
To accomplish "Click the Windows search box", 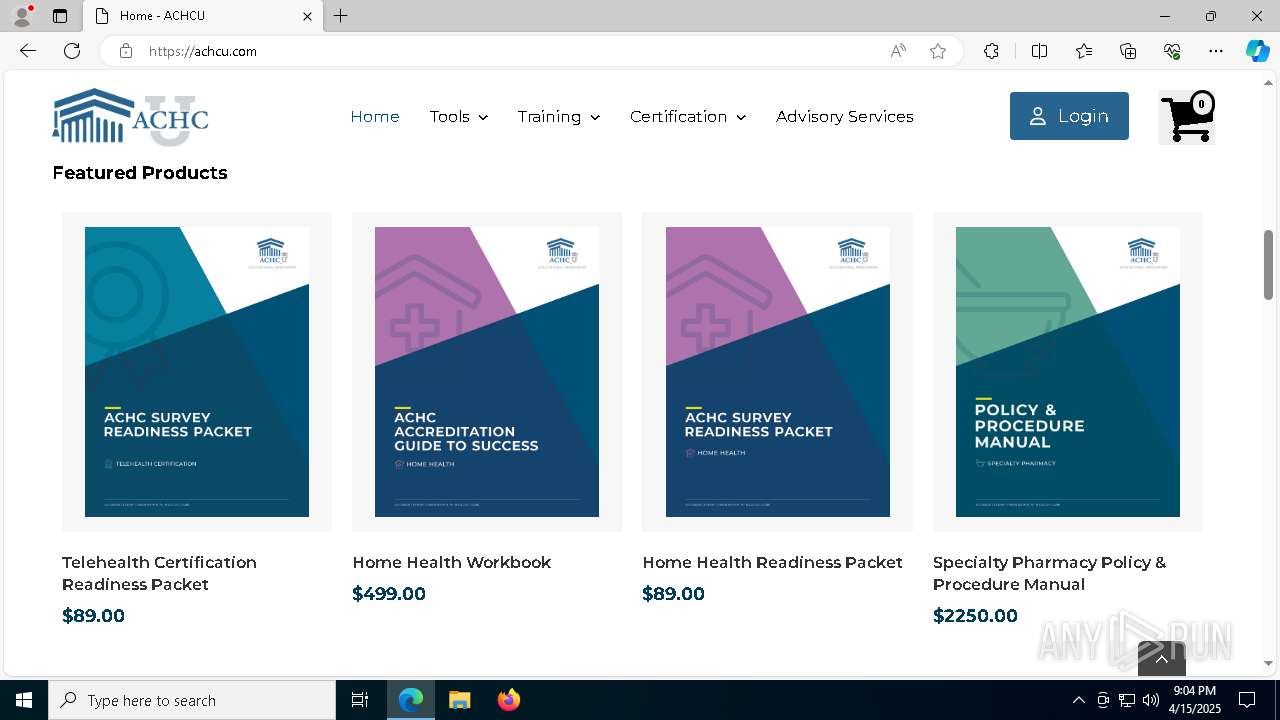I will (192, 700).
